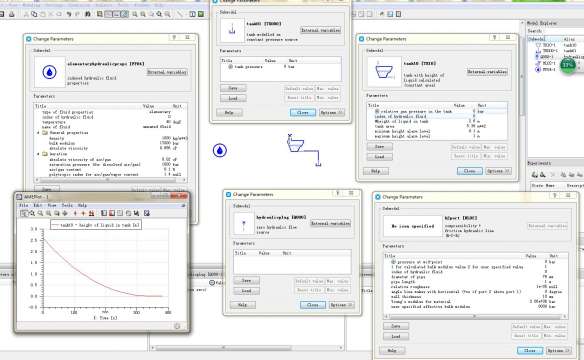
Task: Click the binoculars find icon in the main toolbar
Action: (88, 14)
